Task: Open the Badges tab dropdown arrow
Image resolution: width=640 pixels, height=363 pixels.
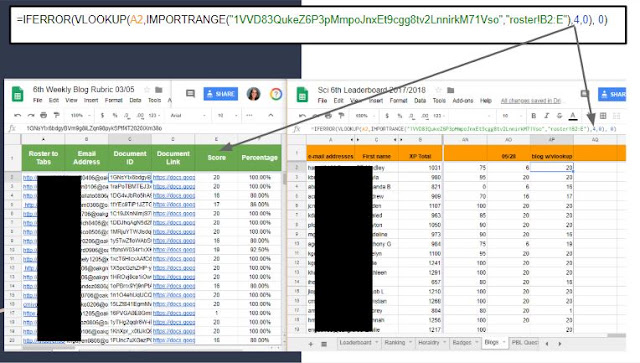Action: [x=476, y=343]
